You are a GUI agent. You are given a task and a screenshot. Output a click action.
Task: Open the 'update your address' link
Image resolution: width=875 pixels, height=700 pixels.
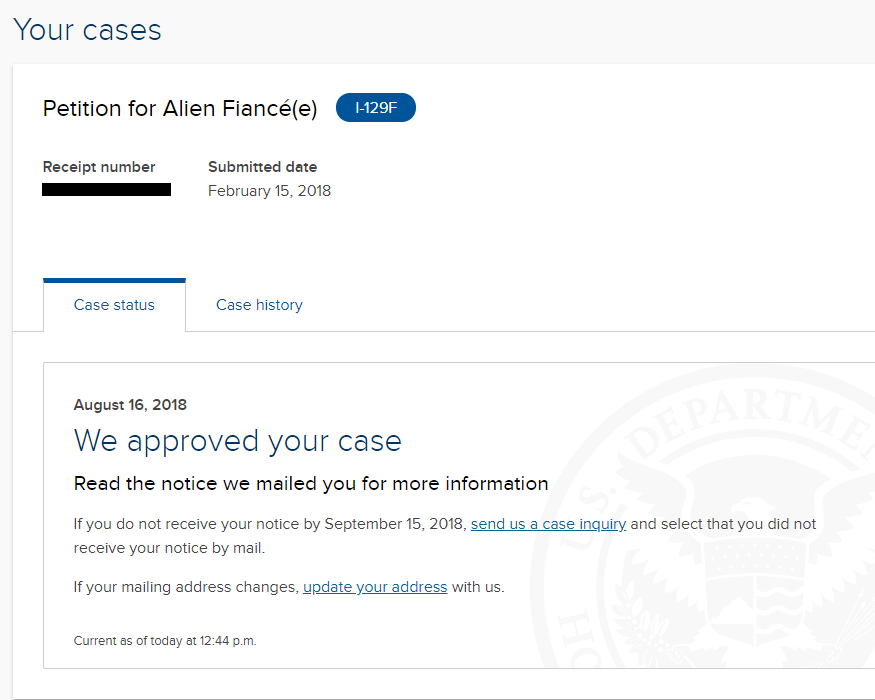point(375,587)
